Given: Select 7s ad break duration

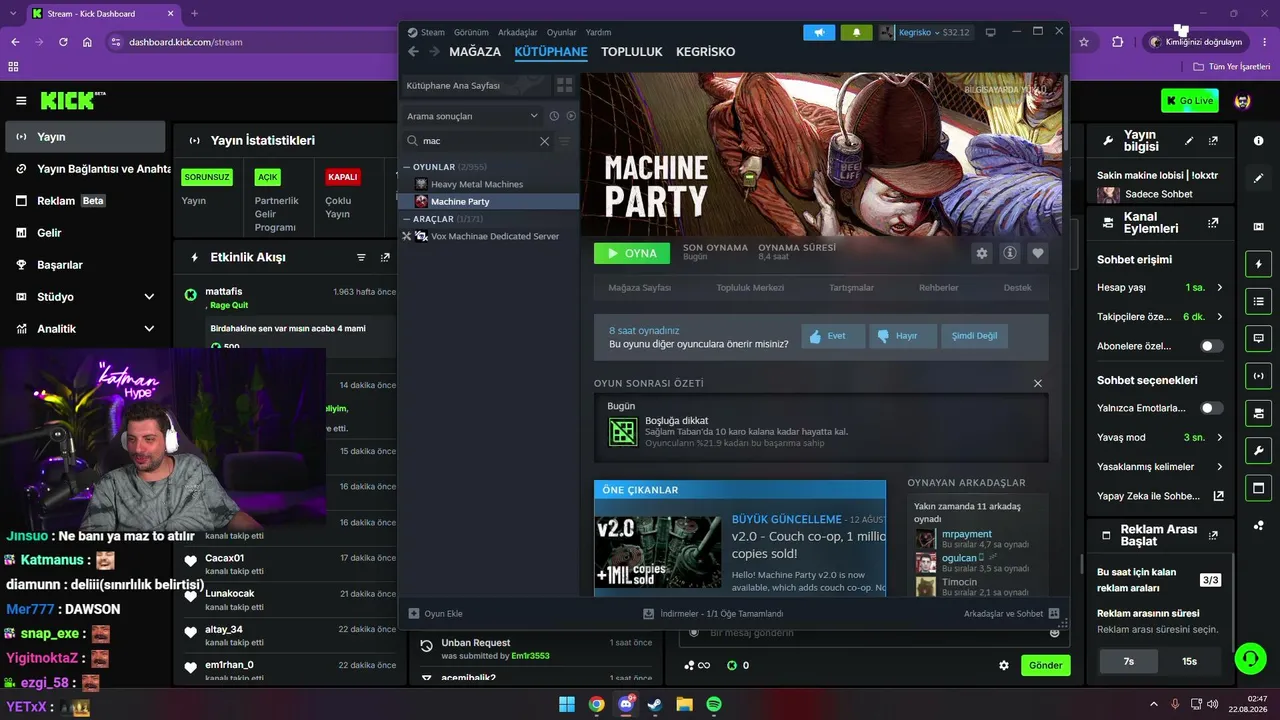Looking at the screenshot, I should [1129, 661].
